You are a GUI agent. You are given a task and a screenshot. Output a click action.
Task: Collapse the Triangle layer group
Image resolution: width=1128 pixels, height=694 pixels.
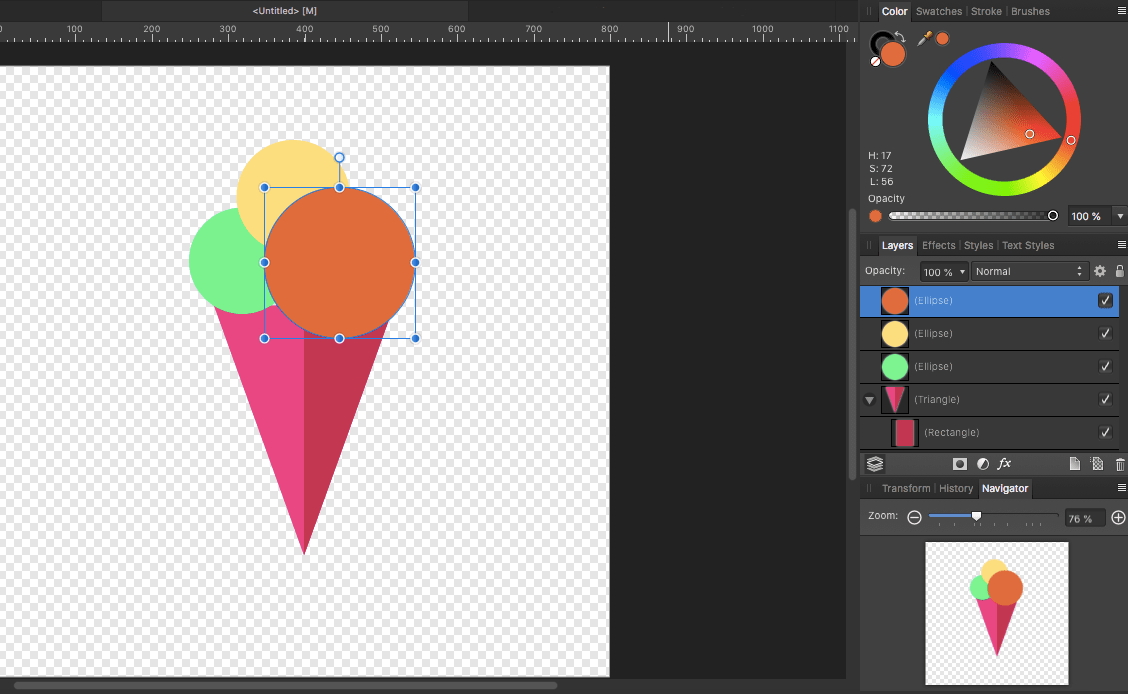coord(870,400)
